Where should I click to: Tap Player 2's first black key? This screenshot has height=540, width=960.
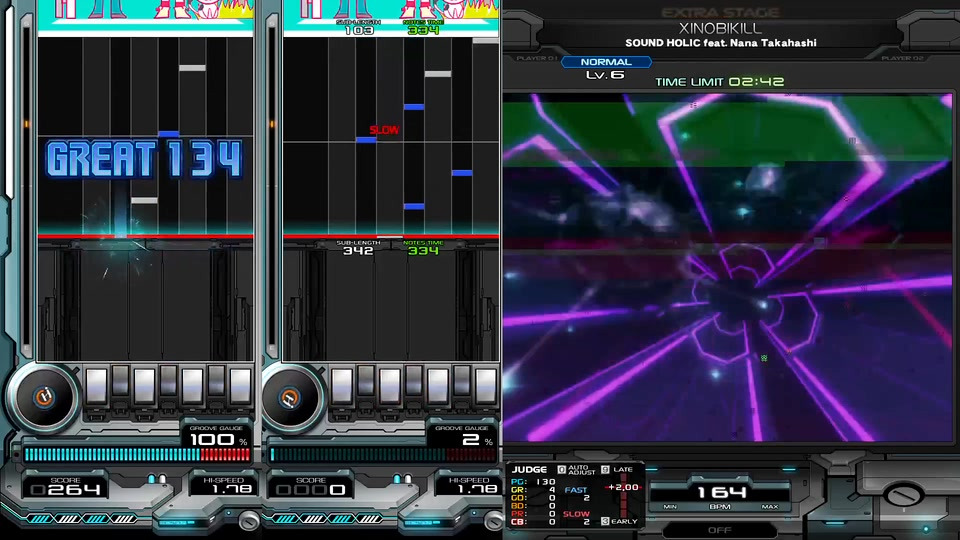366,380
